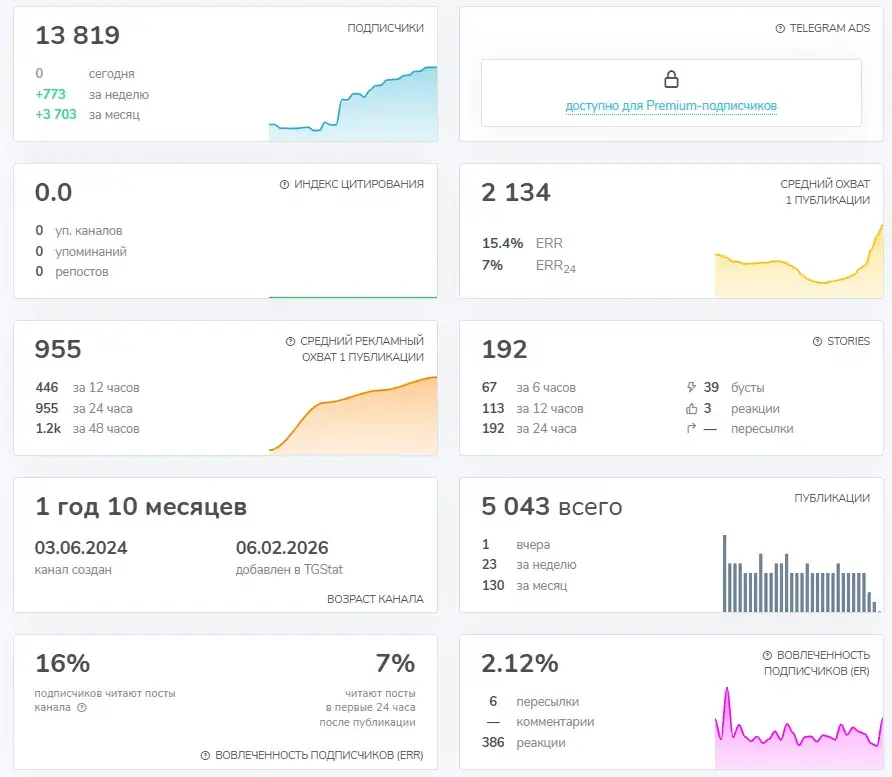Click the ВОЗРАСТ КАНАЛА label
Screen dimensions: 892x777
375,599
